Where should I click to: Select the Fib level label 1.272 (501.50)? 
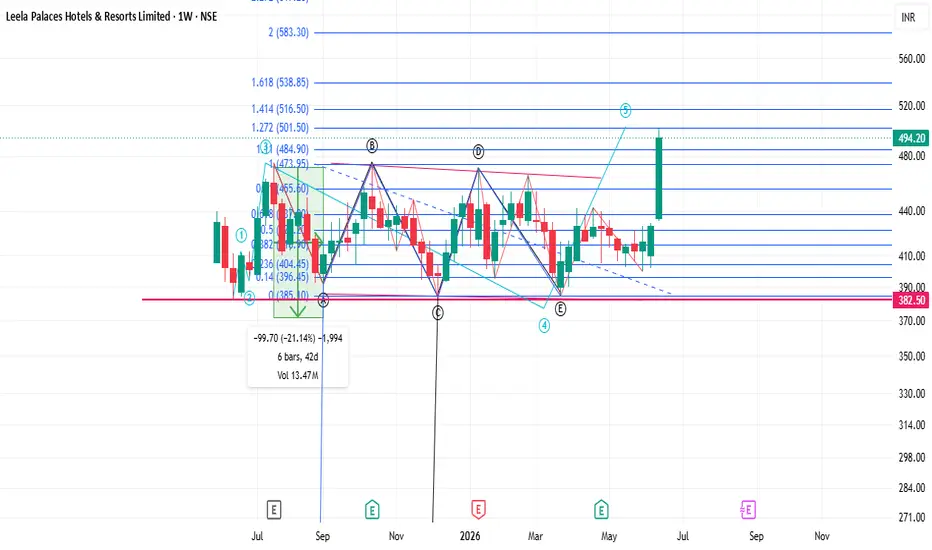click(x=280, y=128)
